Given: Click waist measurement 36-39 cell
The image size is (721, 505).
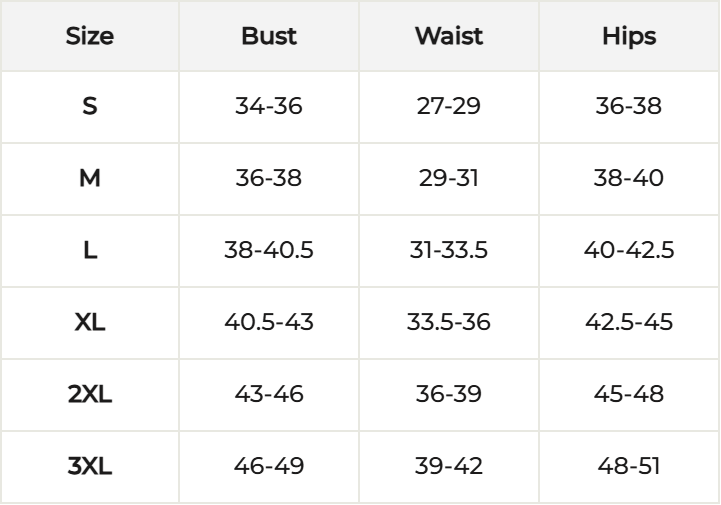Looking at the screenshot, I should (449, 394).
